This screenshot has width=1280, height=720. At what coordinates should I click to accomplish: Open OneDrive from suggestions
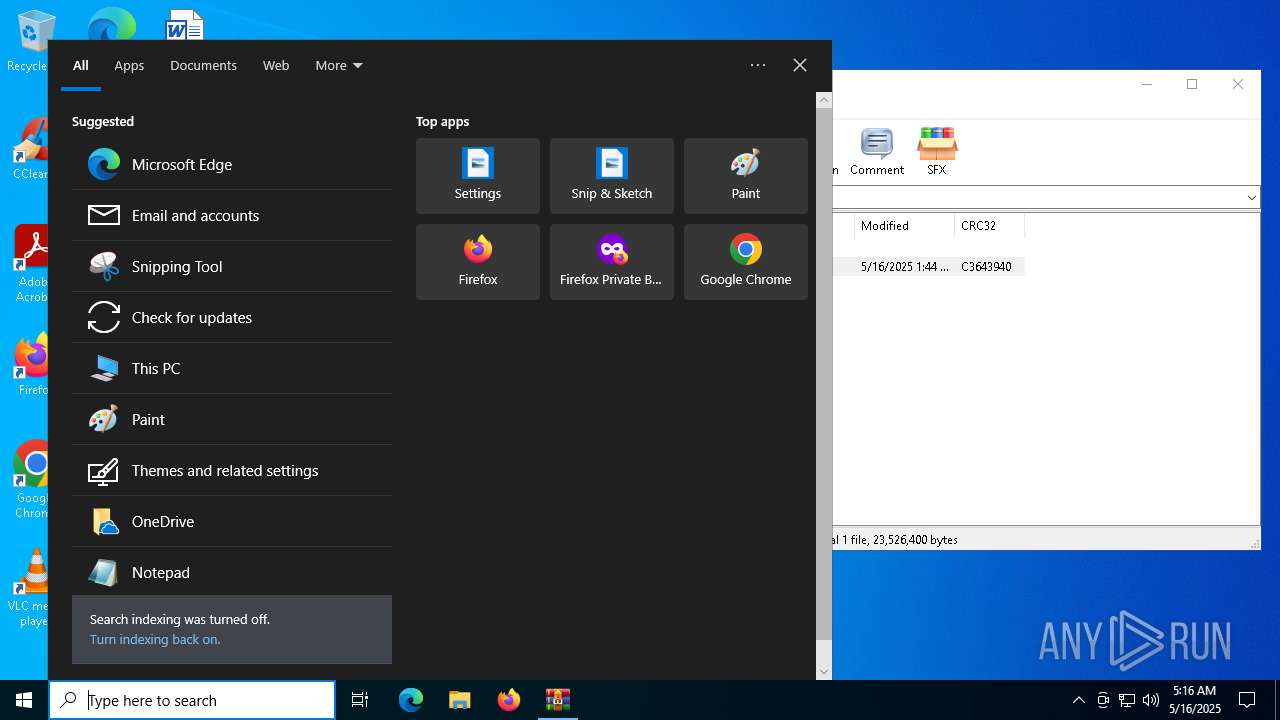232,521
